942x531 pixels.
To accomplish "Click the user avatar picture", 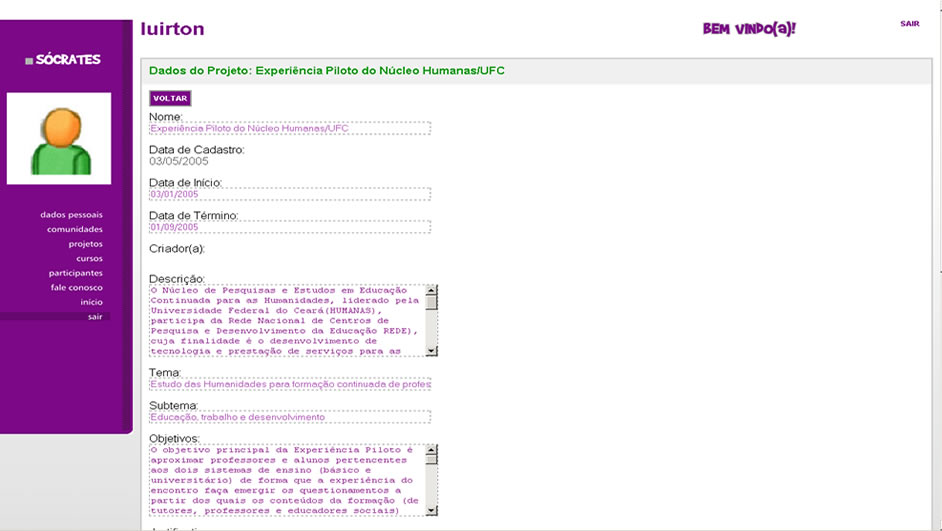I will coord(59,139).
